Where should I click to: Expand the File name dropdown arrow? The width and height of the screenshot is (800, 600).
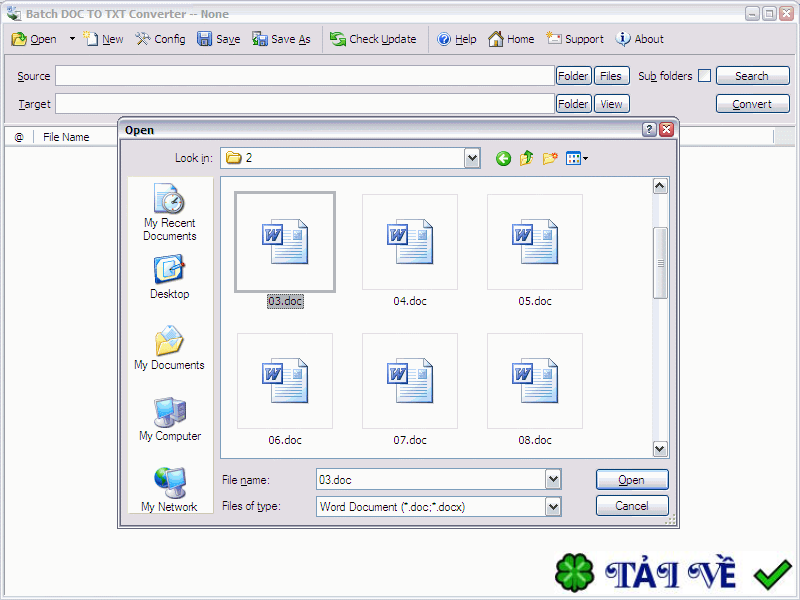(x=553, y=480)
